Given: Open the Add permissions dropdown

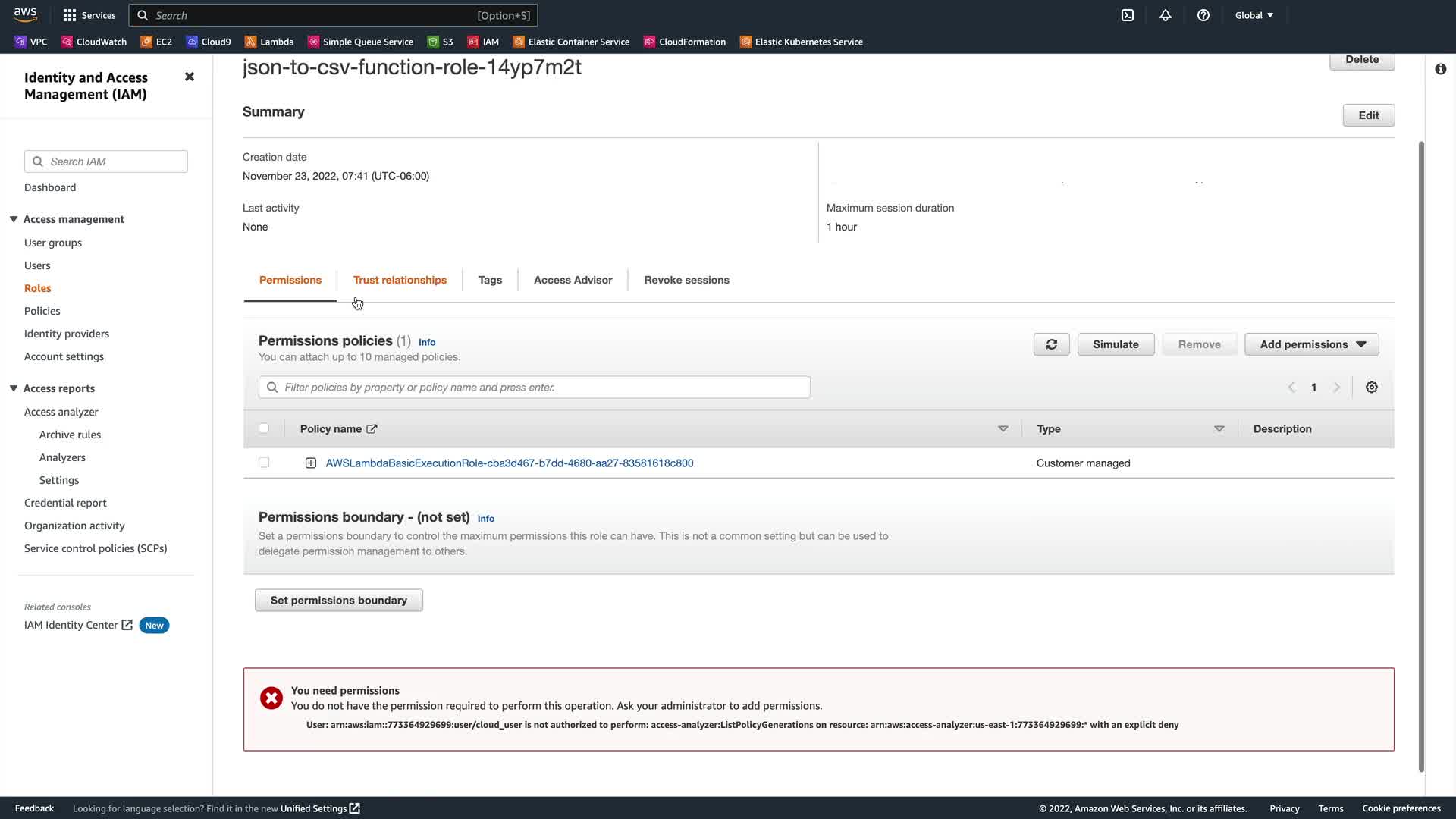Looking at the screenshot, I should [1311, 344].
